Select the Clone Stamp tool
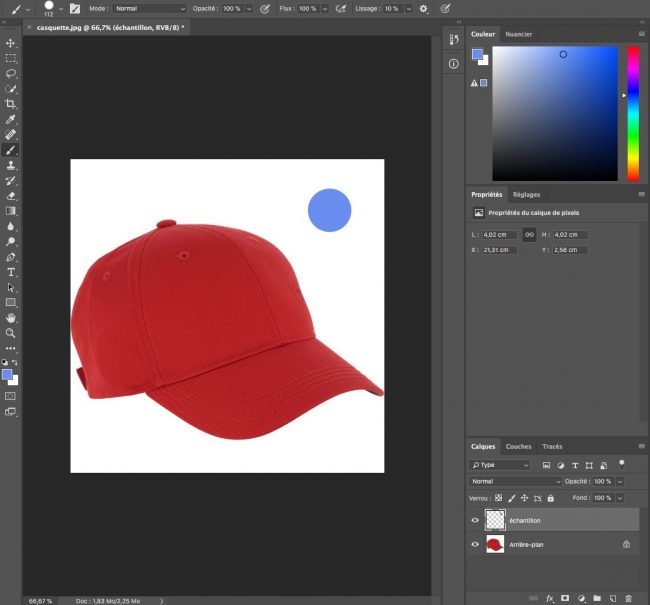 (x=11, y=165)
